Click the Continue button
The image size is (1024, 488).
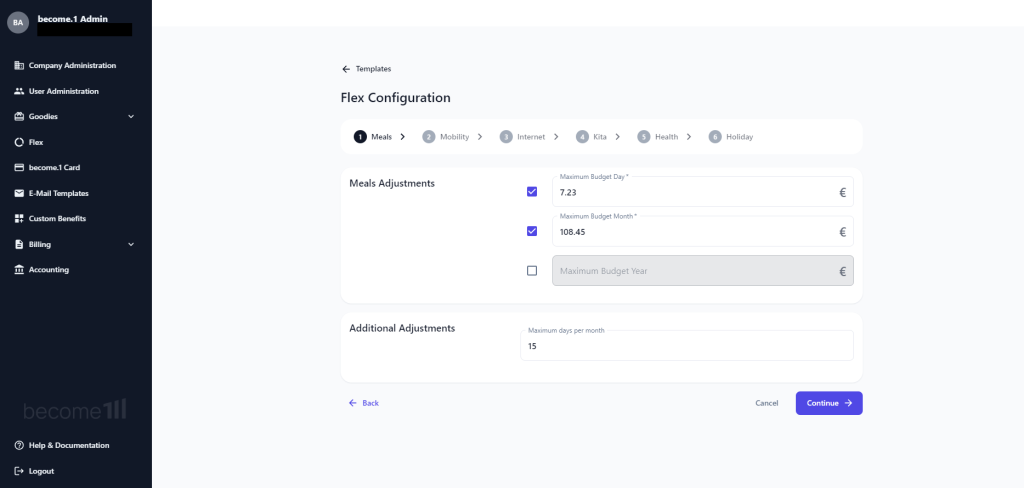click(829, 403)
